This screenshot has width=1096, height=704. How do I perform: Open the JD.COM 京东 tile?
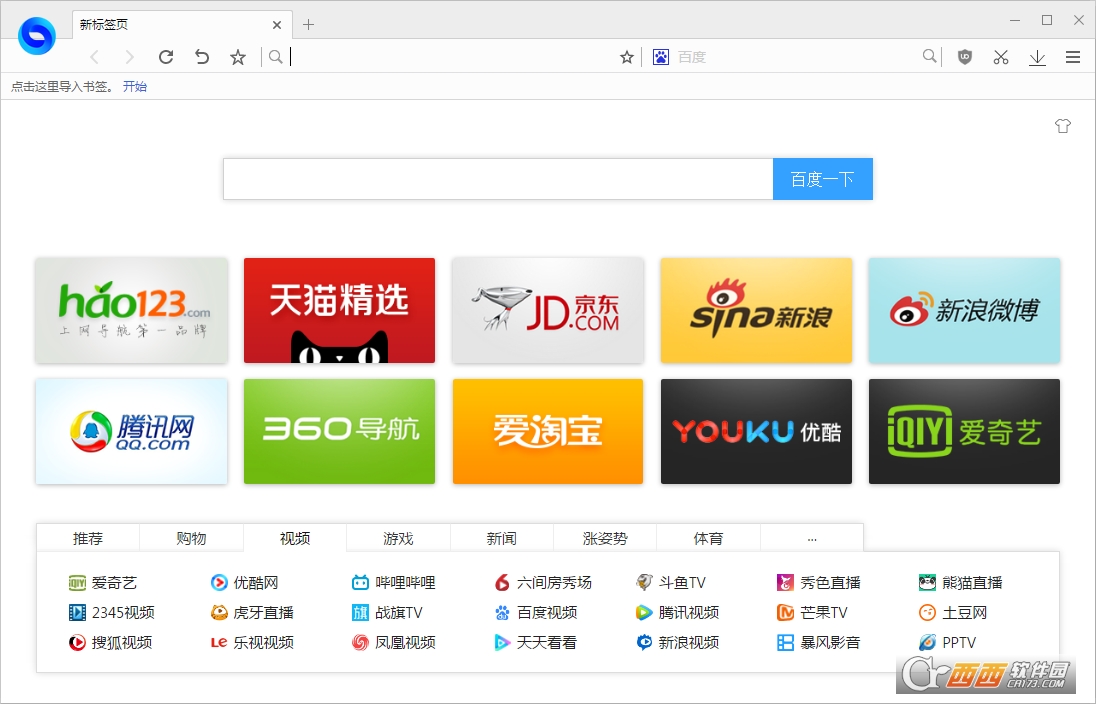coord(548,310)
